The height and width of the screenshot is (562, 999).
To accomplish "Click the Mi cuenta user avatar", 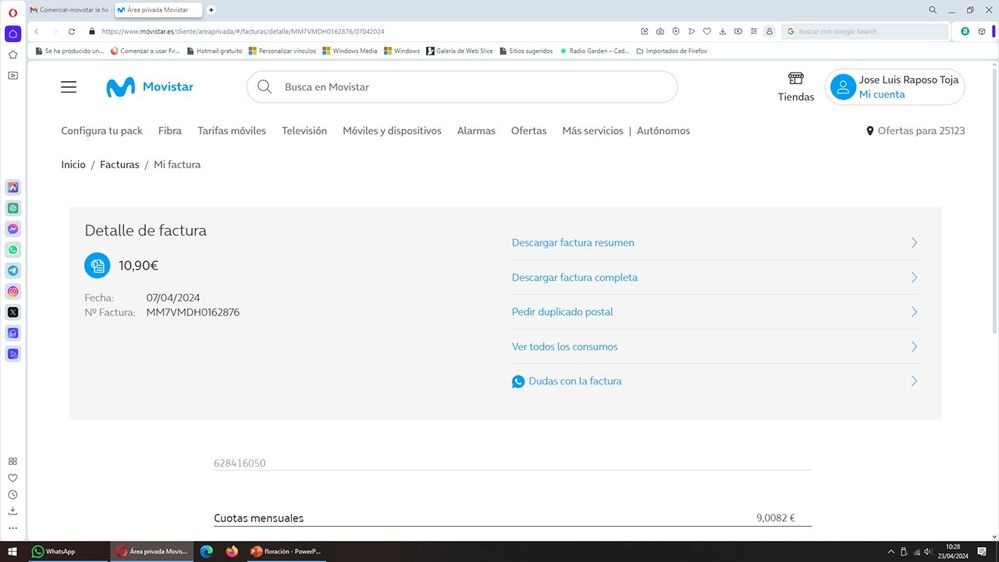I will (x=843, y=87).
